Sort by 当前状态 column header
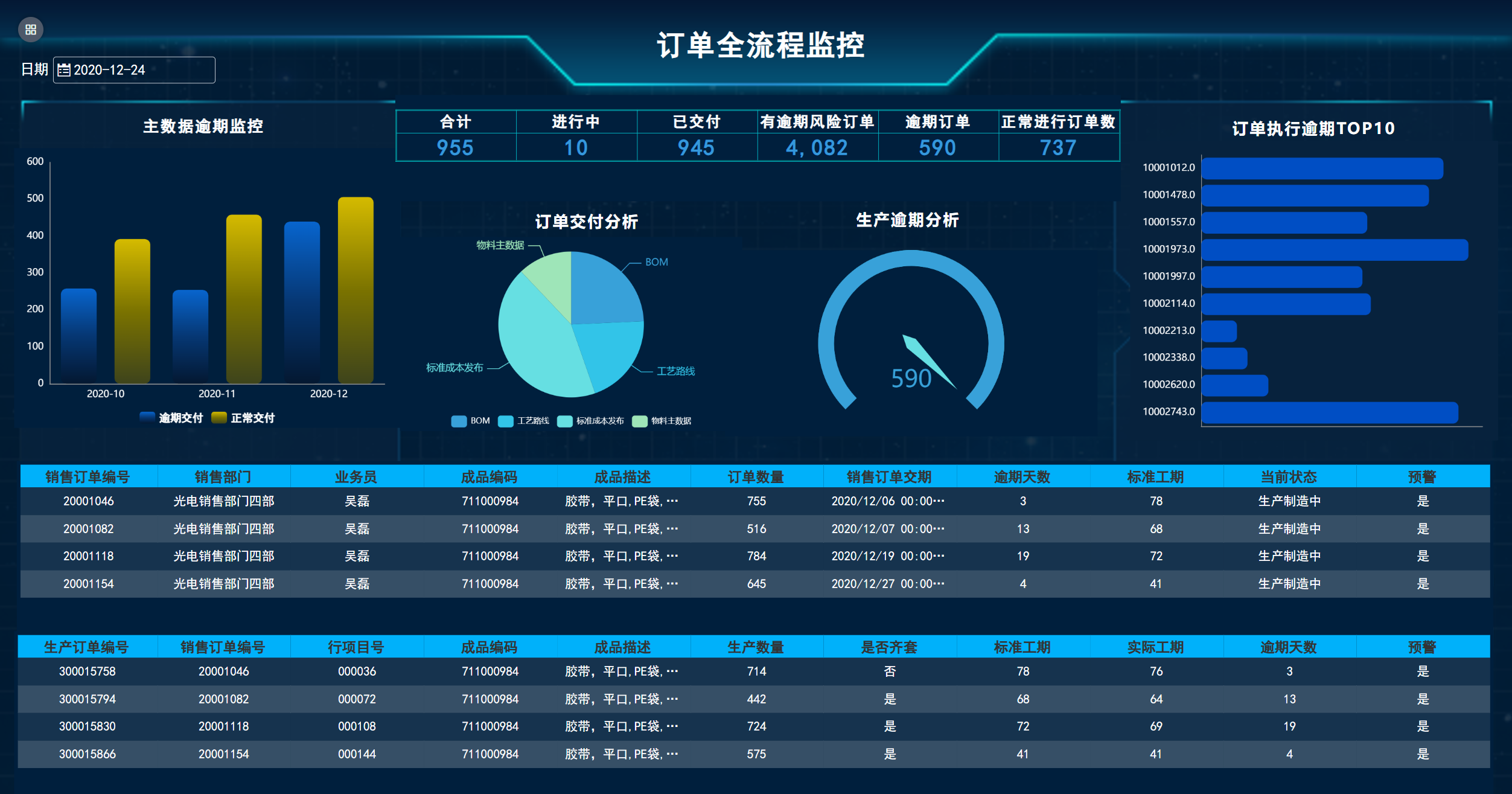1512x794 pixels. click(x=1289, y=477)
